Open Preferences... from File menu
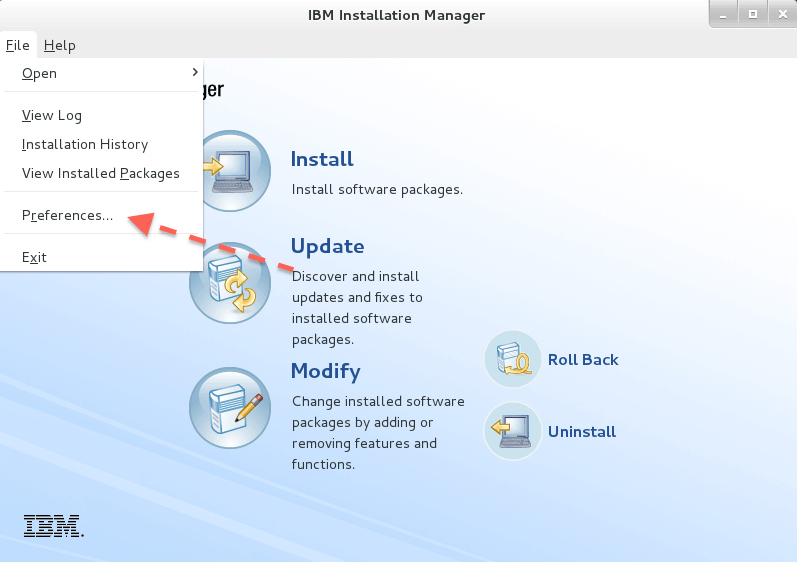 click(x=102, y=215)
